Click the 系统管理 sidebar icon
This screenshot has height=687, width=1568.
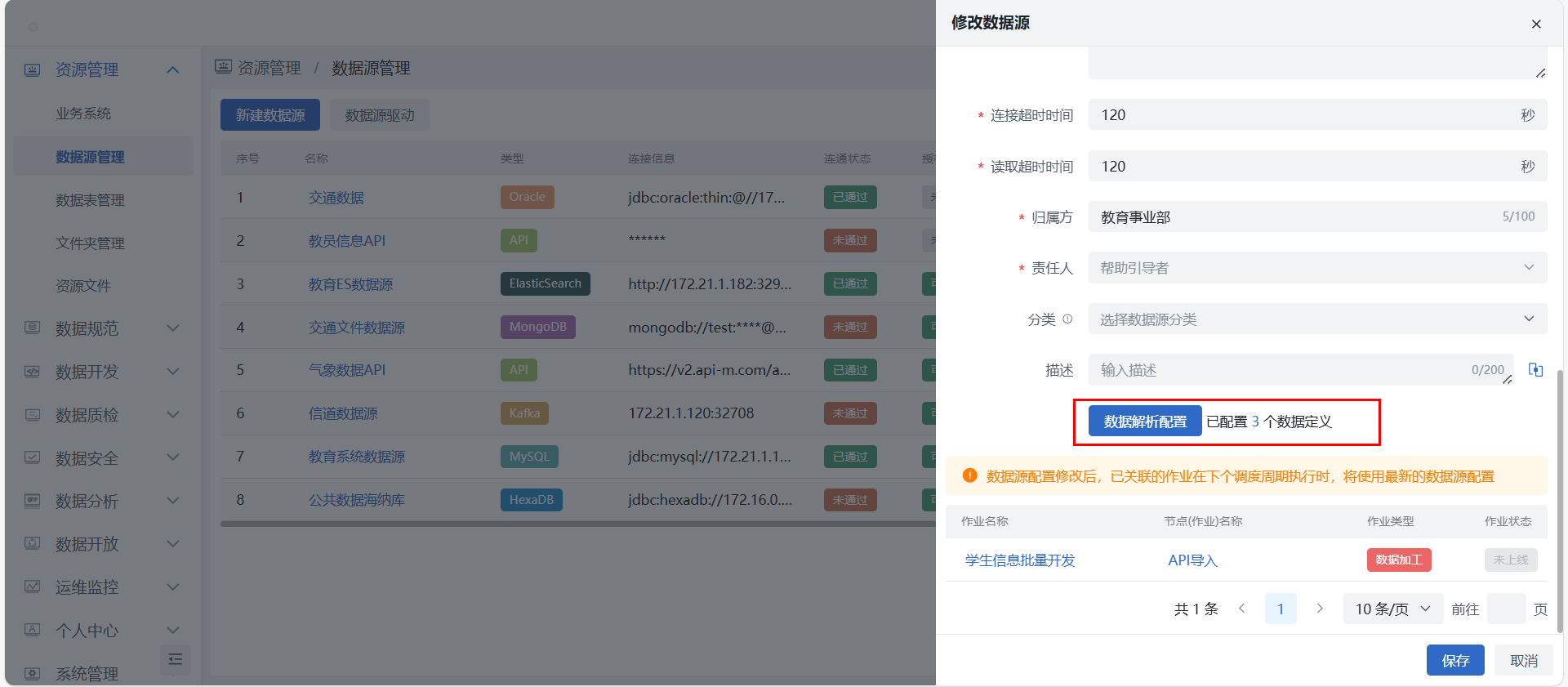pyautogui.click(x=32, y=674)
